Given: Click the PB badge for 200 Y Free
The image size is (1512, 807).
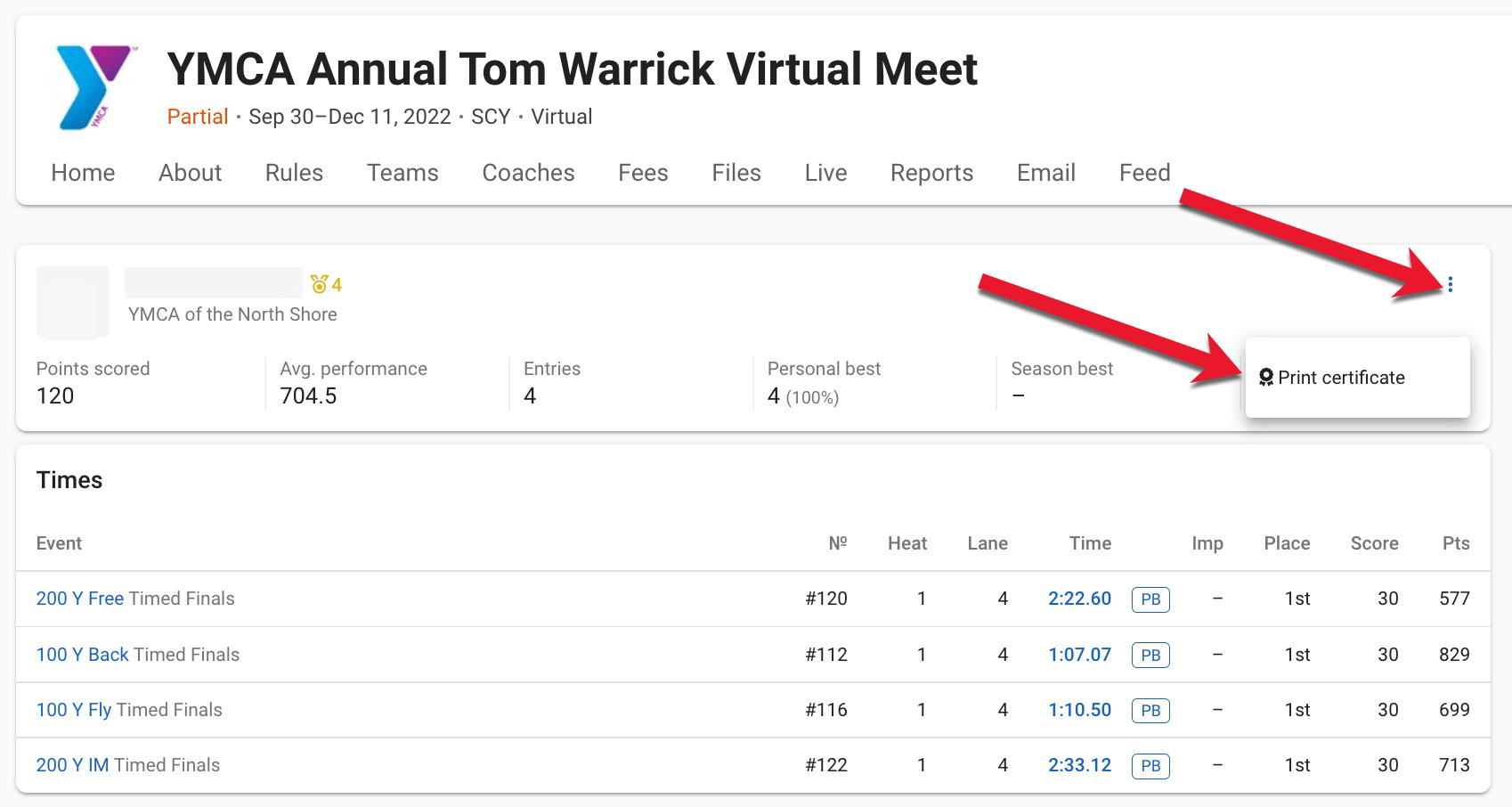Looking at the screenshot, I should (x=1150, y=599).
